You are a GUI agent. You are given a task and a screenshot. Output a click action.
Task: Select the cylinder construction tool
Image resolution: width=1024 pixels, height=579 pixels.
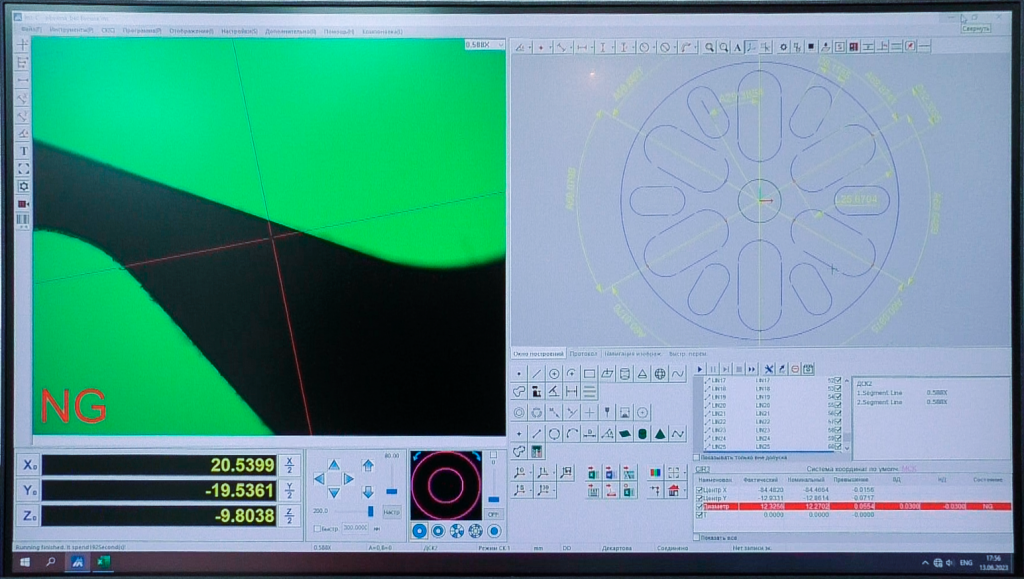(x=624, y=374)
